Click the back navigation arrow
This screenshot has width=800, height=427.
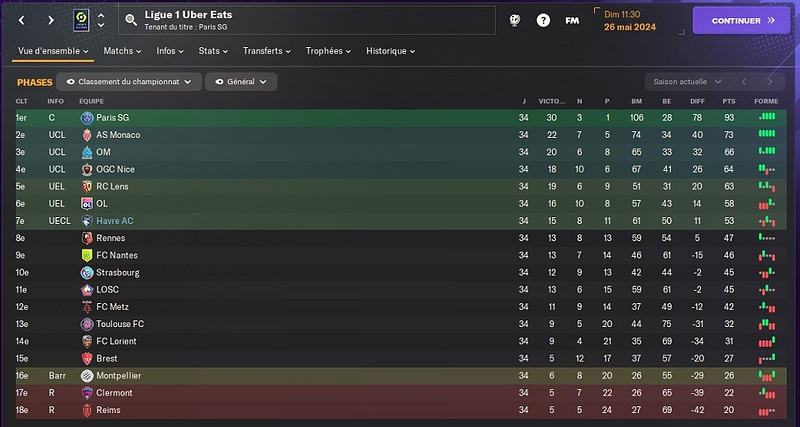[21, 20]
